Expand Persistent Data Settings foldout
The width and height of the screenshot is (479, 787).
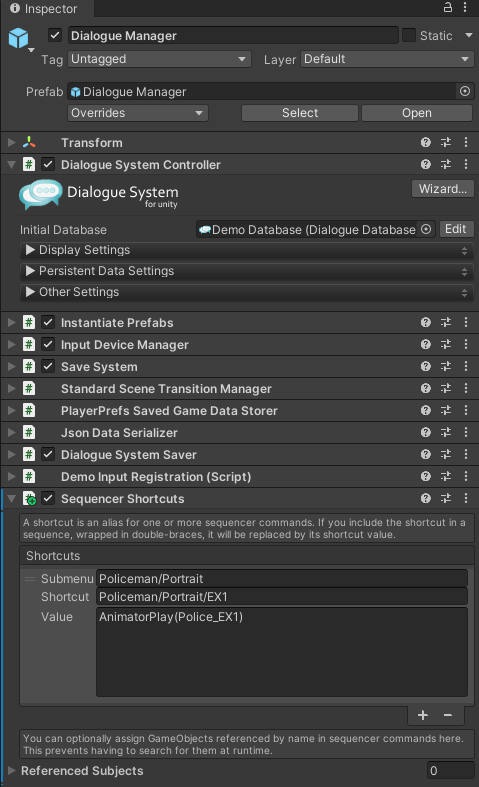pyautogui.click(x=30, y=271)
